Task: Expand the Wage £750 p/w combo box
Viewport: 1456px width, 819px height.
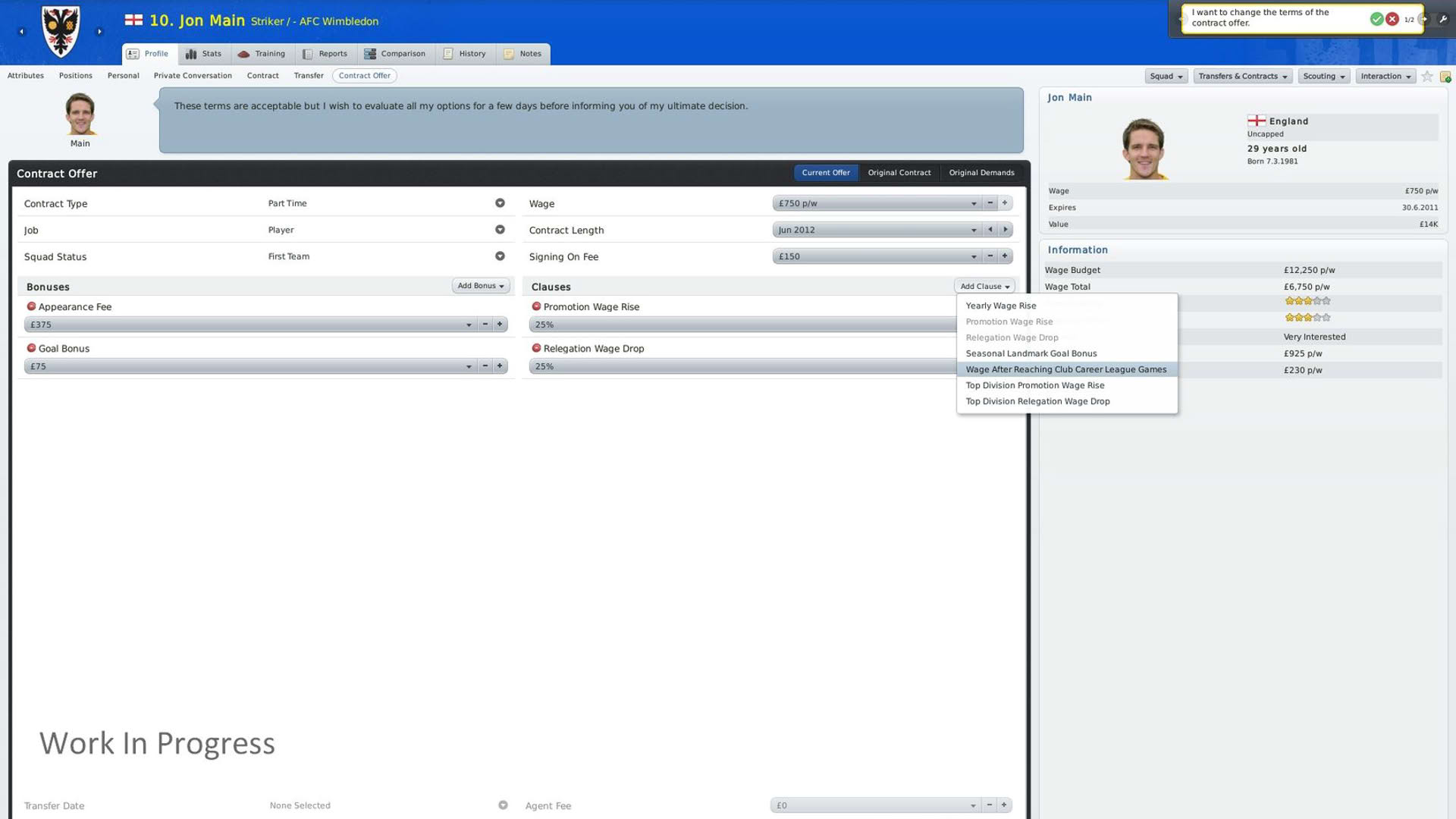Action: [x=877, y=203]
